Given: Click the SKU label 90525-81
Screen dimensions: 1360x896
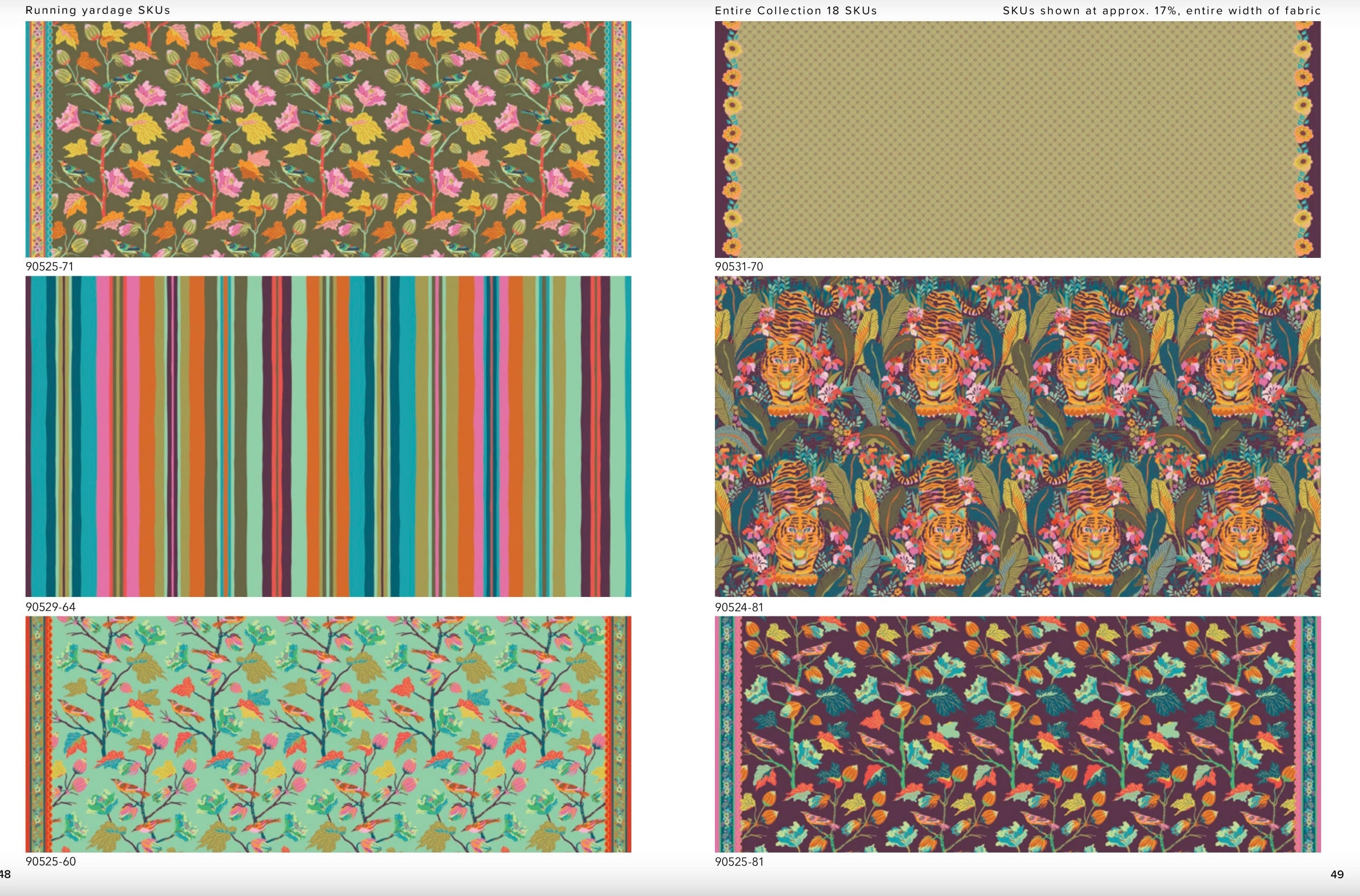Looking at the screenshot, I should (x=739, y=862).
